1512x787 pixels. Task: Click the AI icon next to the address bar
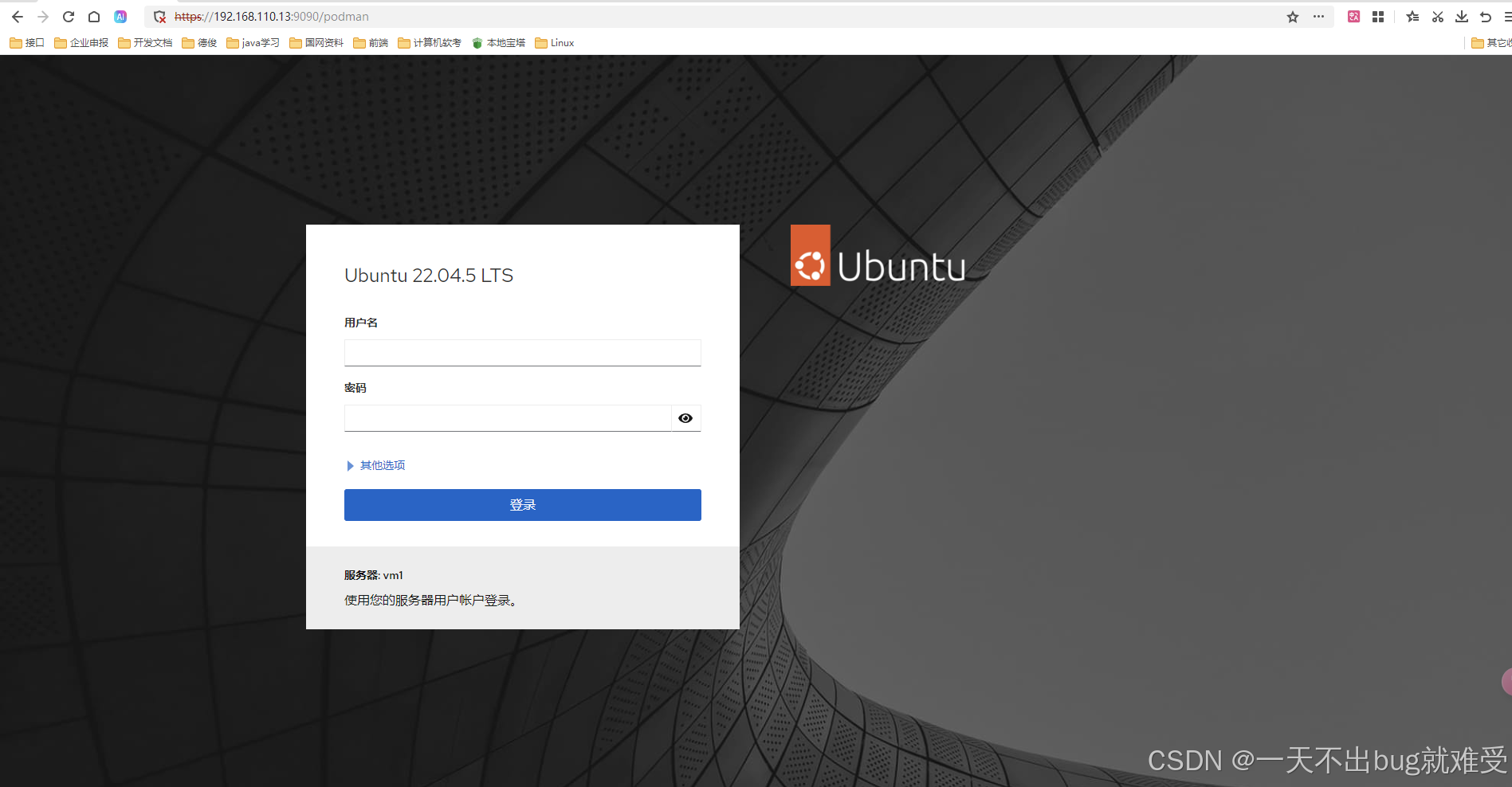pos(120,16)
